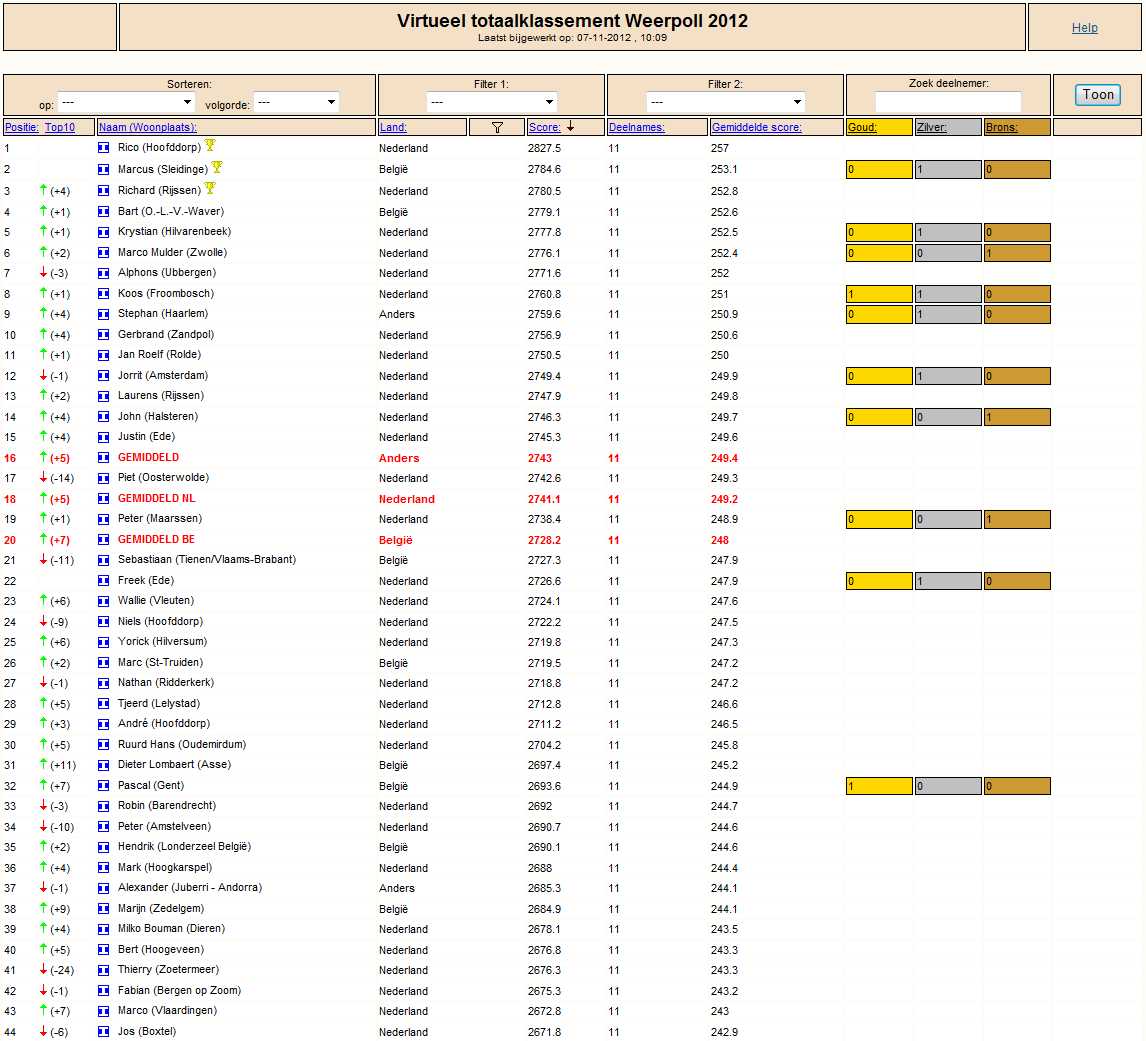This screenshot has height=1041, width=1146.
Task: Click the name Alexander (Juberri - Andorra)
Action: [x=190, y=887]
